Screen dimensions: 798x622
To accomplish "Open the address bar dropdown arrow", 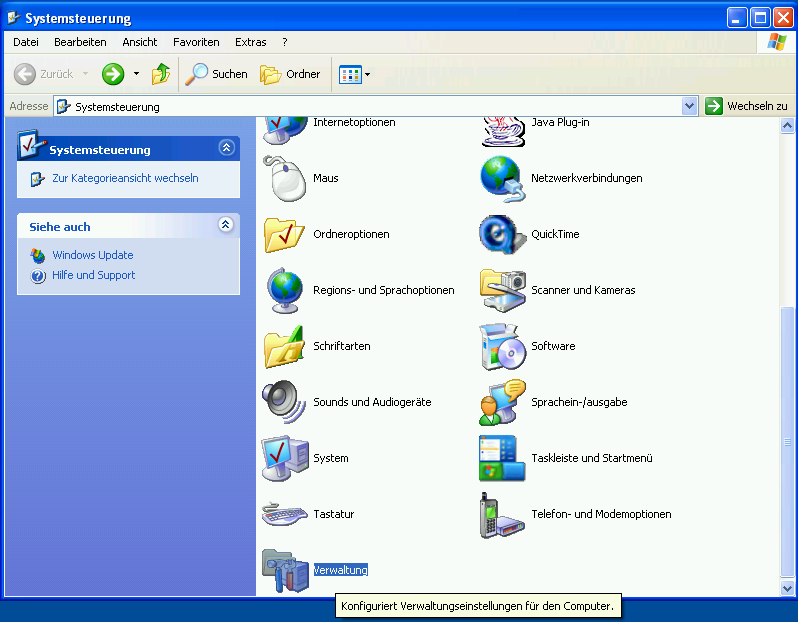I will (689, 106).
